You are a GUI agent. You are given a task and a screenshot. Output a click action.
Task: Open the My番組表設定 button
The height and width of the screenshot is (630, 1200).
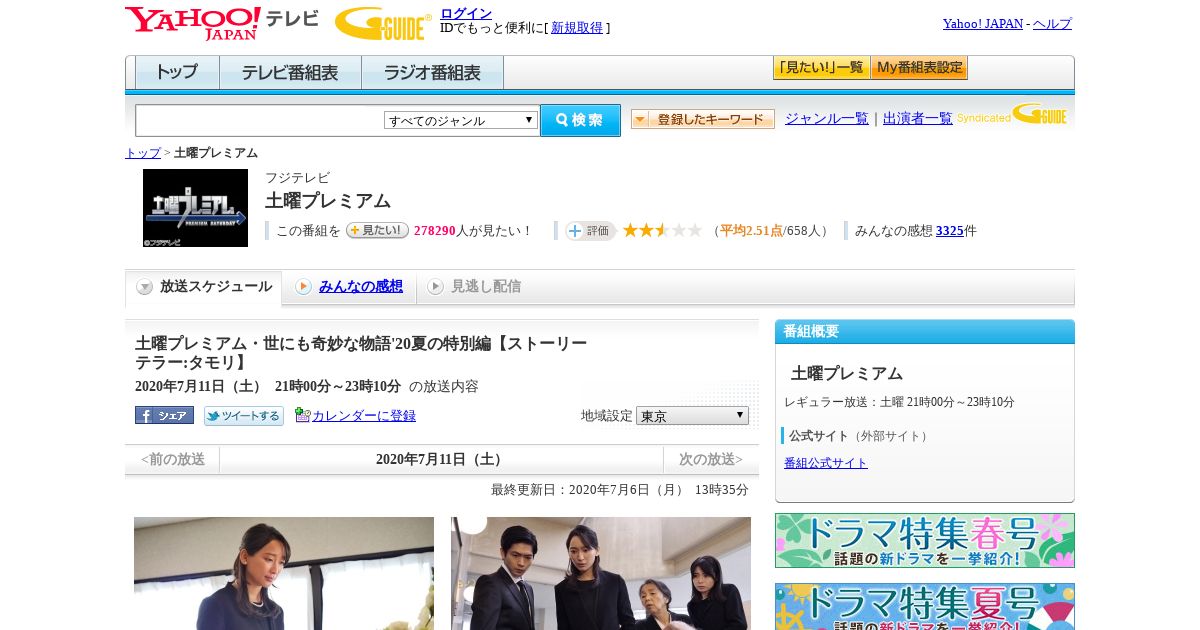point(919,68)
